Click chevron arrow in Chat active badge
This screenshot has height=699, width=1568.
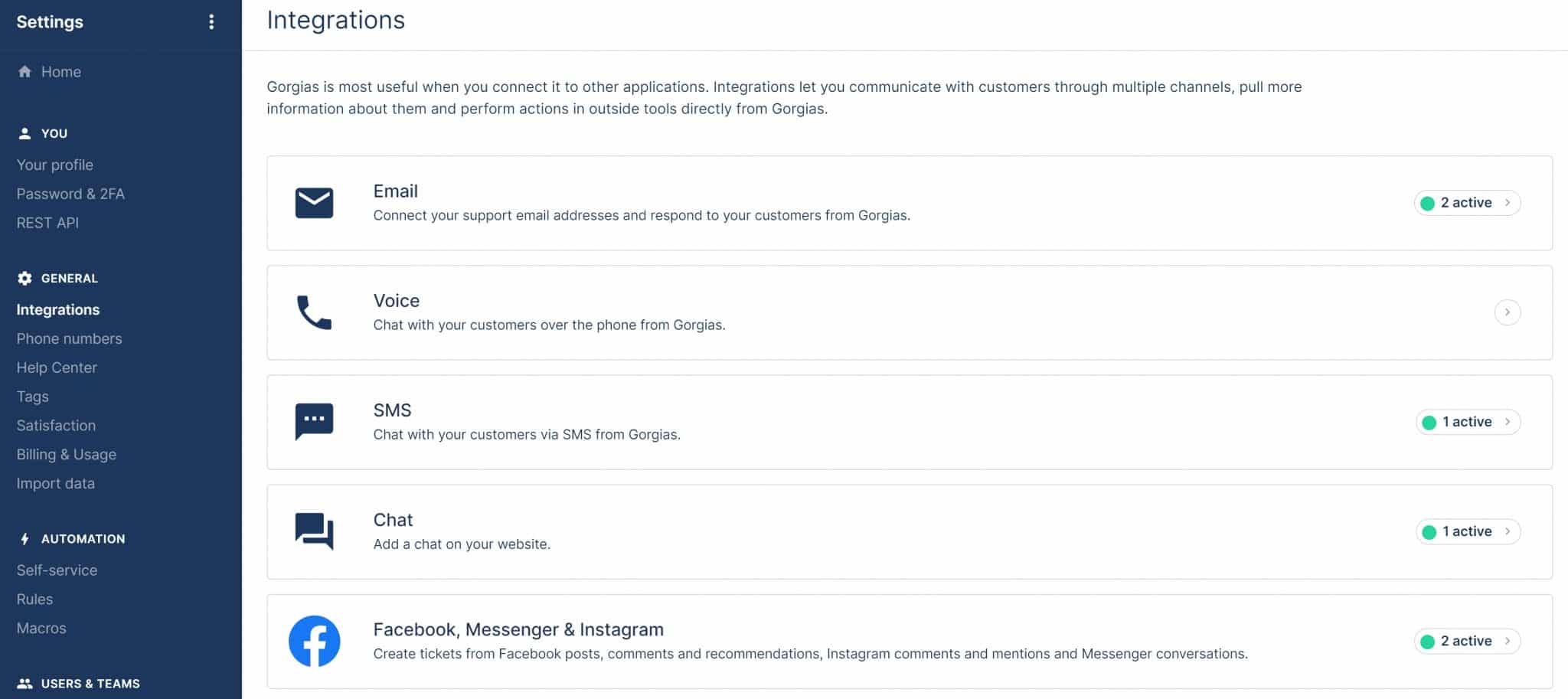click(x=1507, y=531)
